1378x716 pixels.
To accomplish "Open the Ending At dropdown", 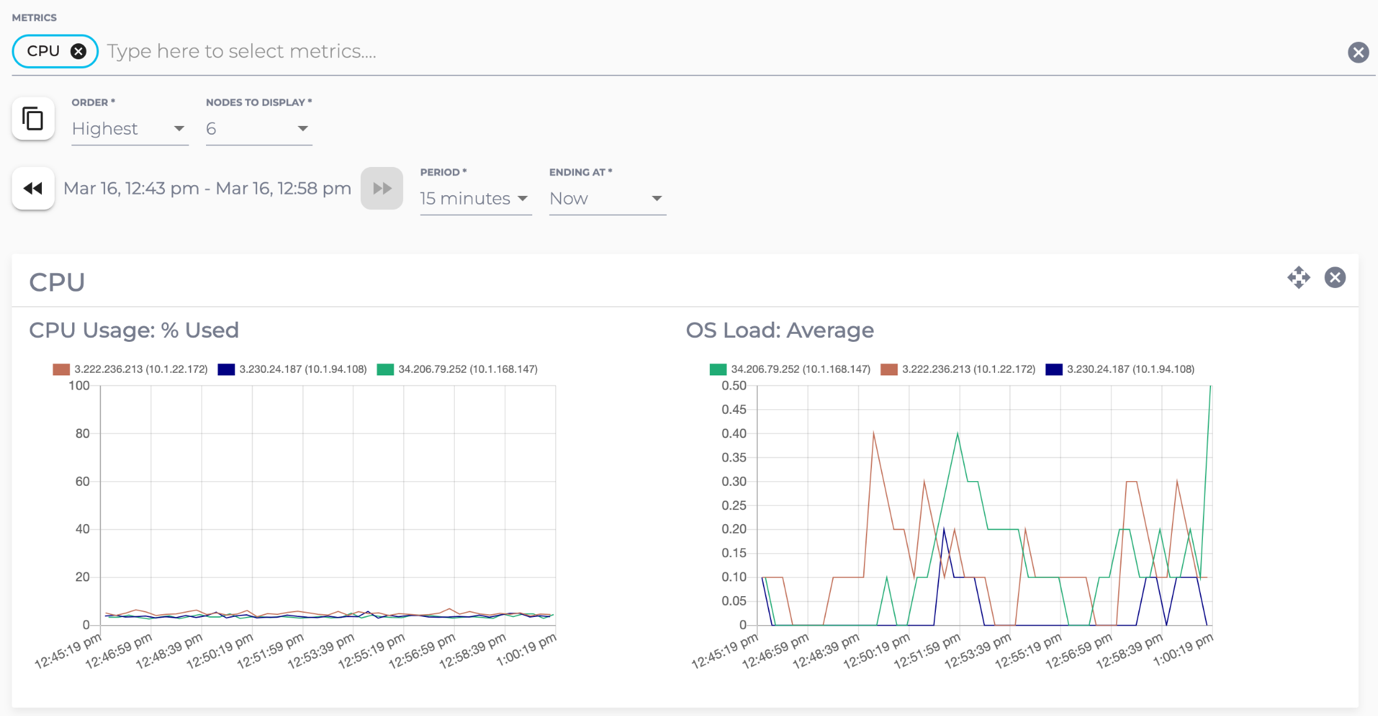I will click(606, 199).
